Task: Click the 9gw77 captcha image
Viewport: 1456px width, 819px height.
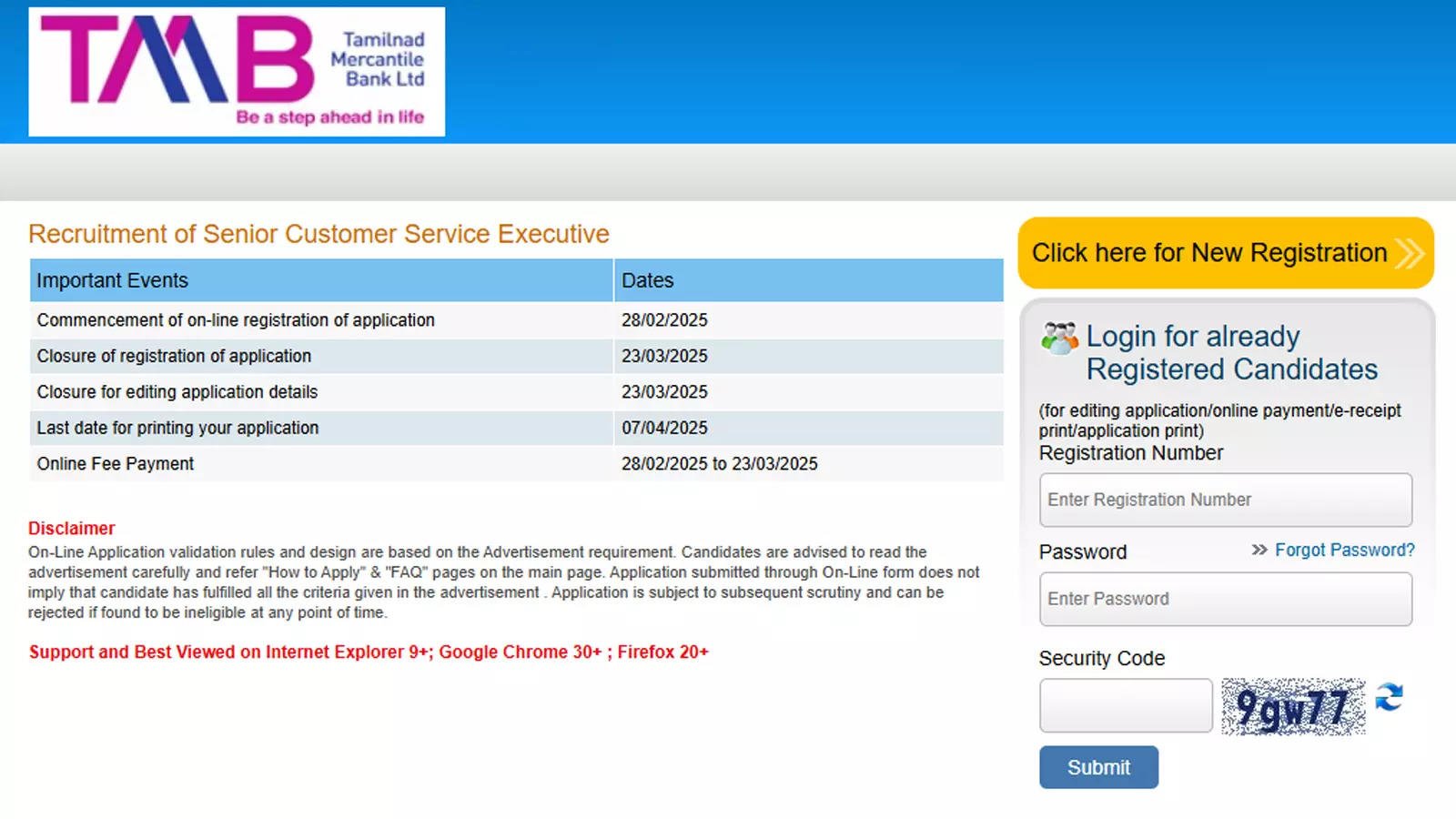Action: tap(1293, 706)
